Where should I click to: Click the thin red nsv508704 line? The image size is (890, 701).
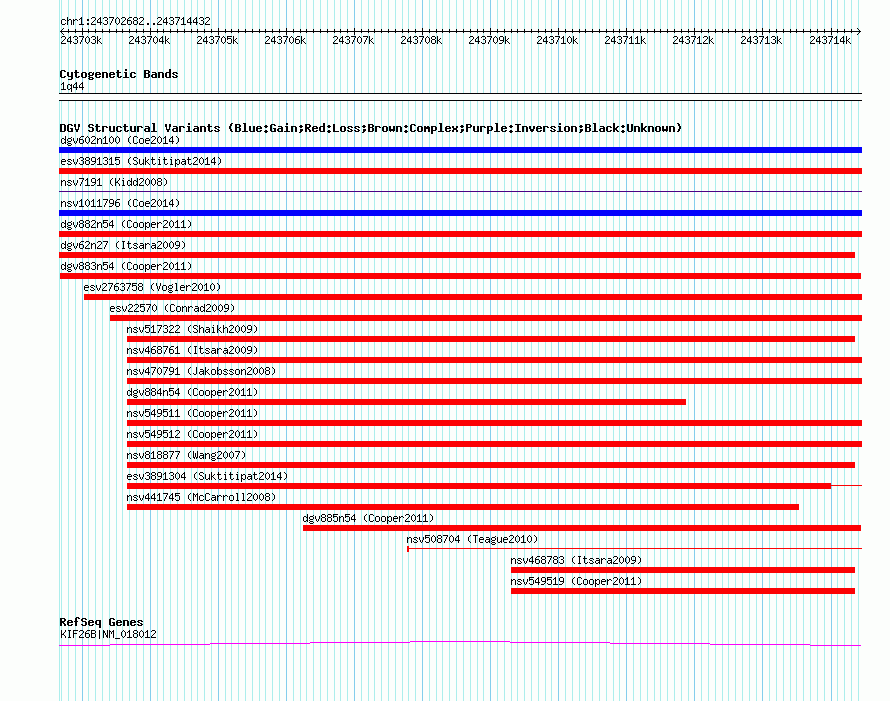pos(635,549)
